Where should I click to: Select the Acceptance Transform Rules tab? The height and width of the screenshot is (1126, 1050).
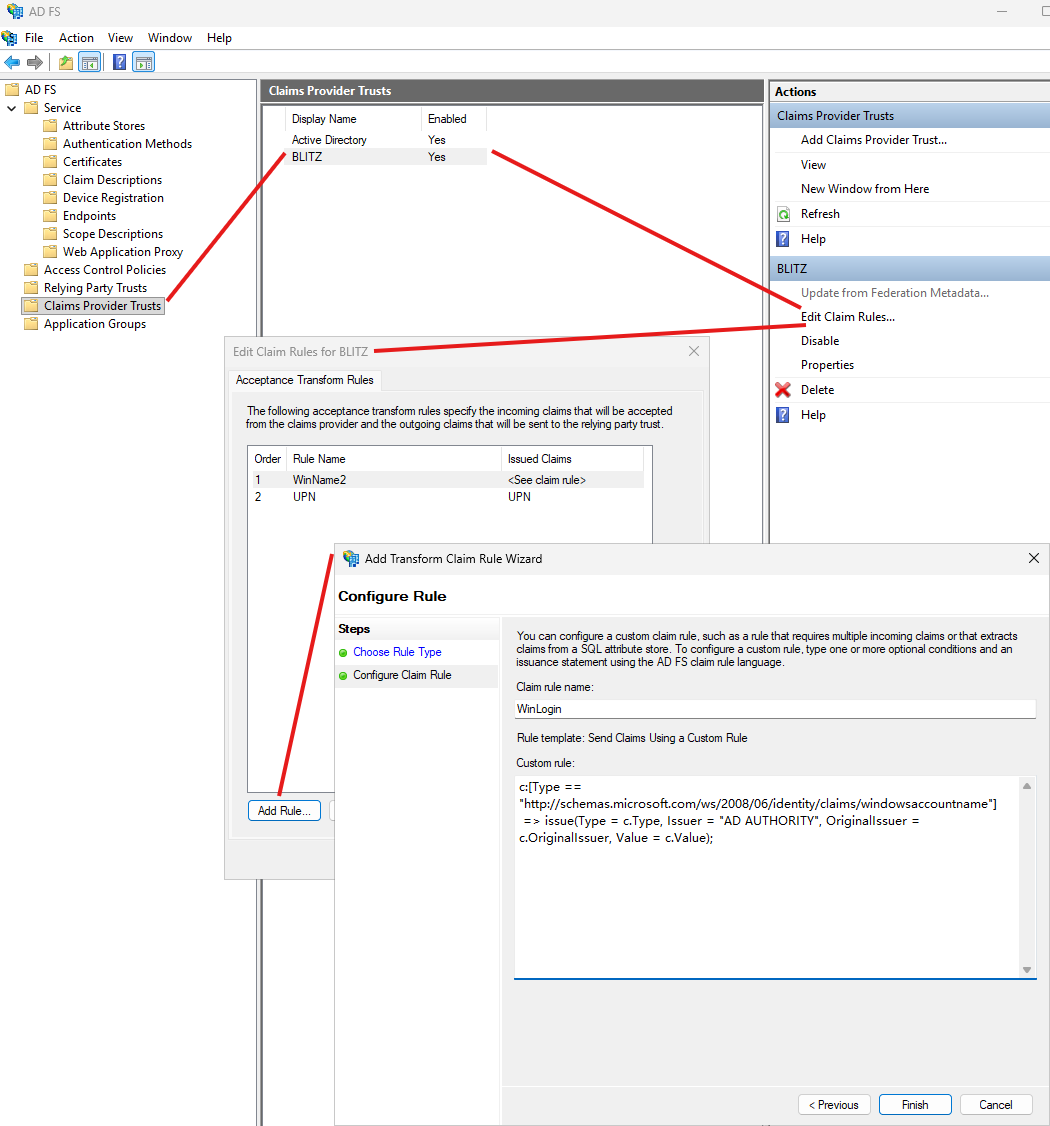tap(305, 380)
